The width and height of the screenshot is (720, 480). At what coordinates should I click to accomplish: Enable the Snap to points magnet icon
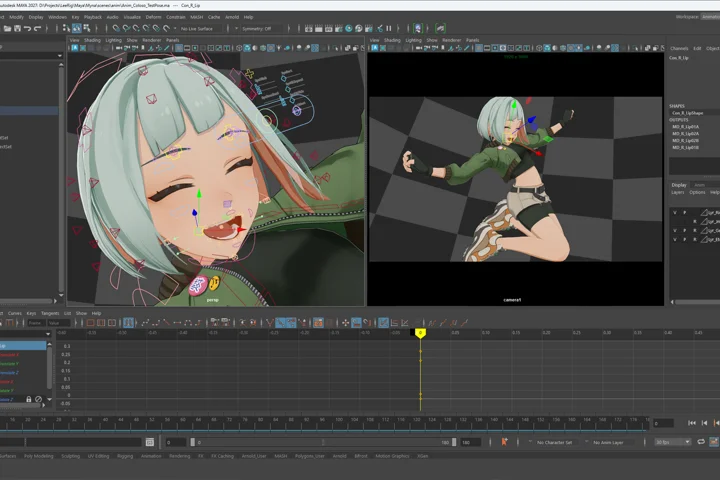pos(136,28)
